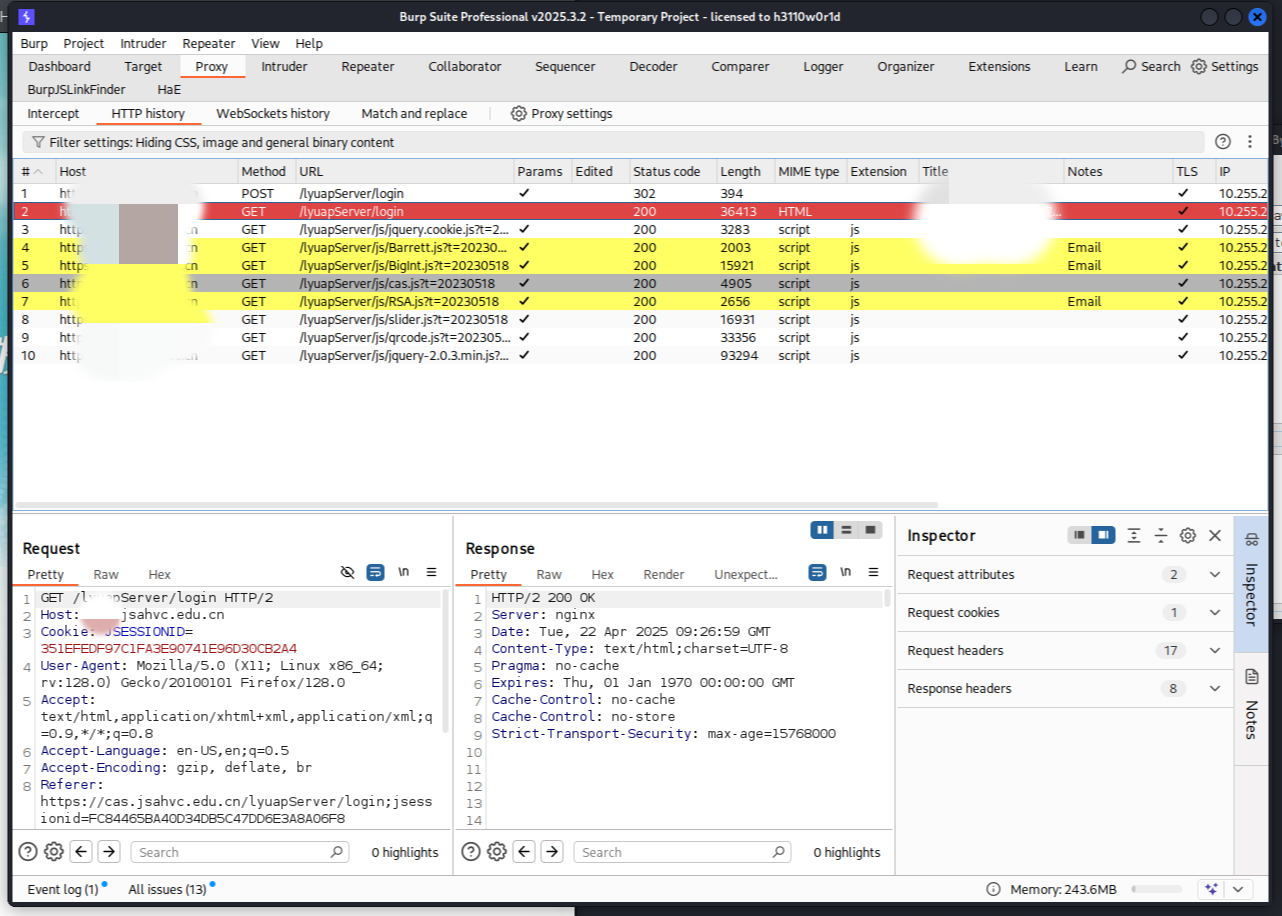This screenshot has width=1282, height=916.
Task: Open Proxy settings
Action: pyautogui.click(x=561, y=114)
